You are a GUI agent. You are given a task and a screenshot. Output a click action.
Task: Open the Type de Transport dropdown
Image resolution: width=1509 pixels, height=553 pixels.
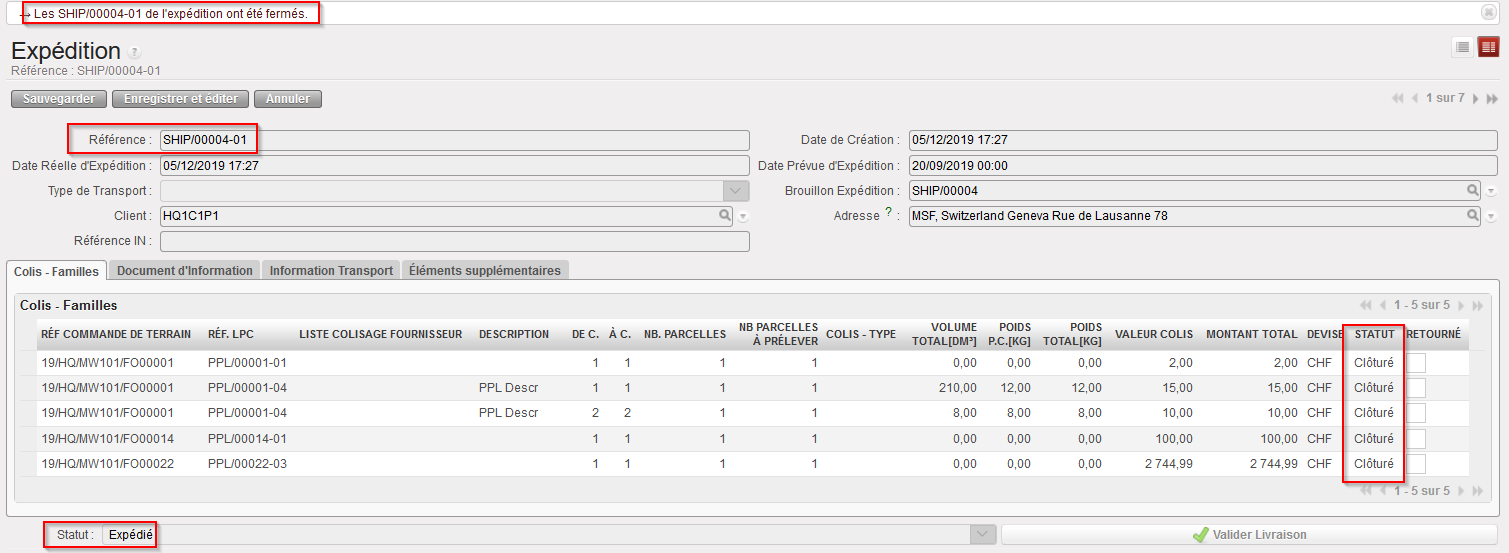pos(736,190)
